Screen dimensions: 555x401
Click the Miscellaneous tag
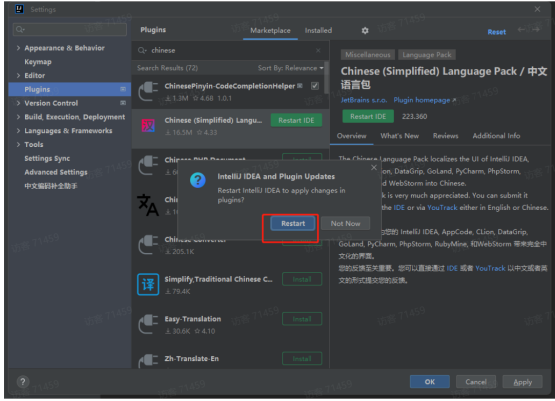pos(368,55)
